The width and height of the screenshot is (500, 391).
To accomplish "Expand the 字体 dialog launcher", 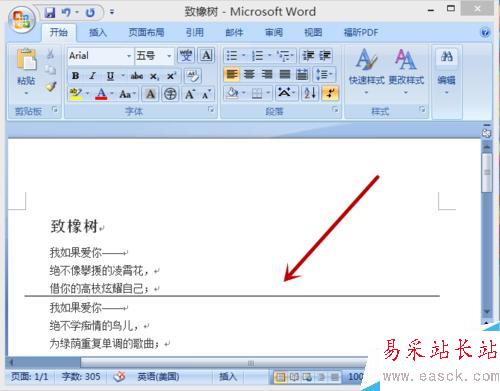I will [211, 109].
